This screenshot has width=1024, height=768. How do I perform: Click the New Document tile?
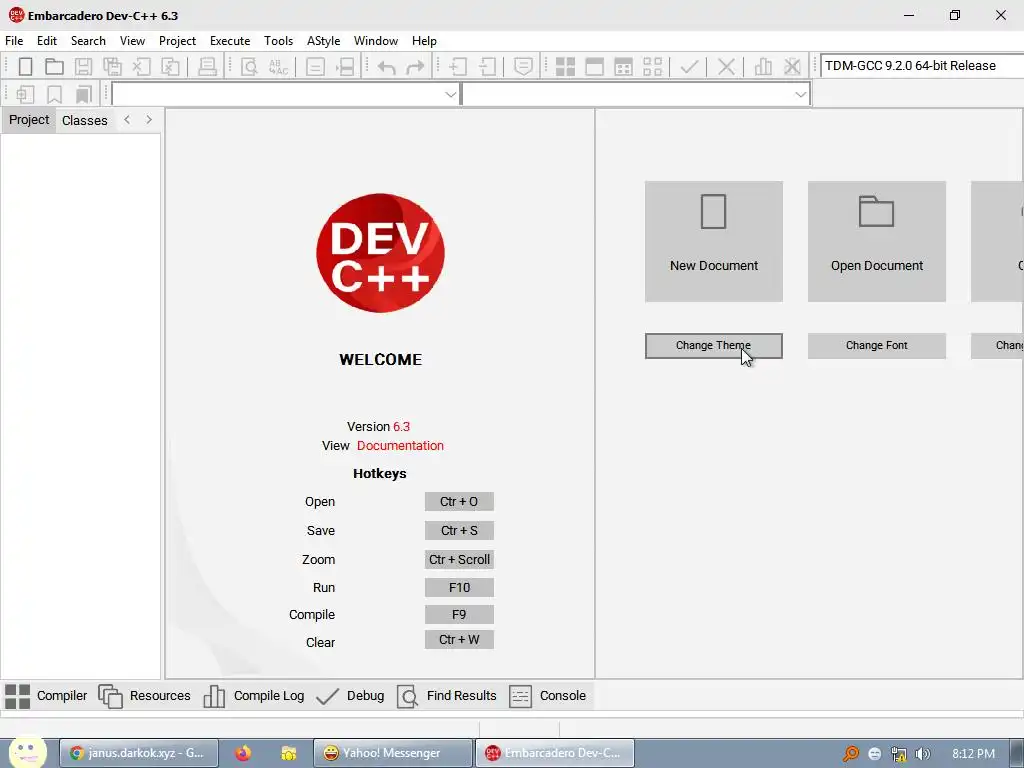point(714,242)
